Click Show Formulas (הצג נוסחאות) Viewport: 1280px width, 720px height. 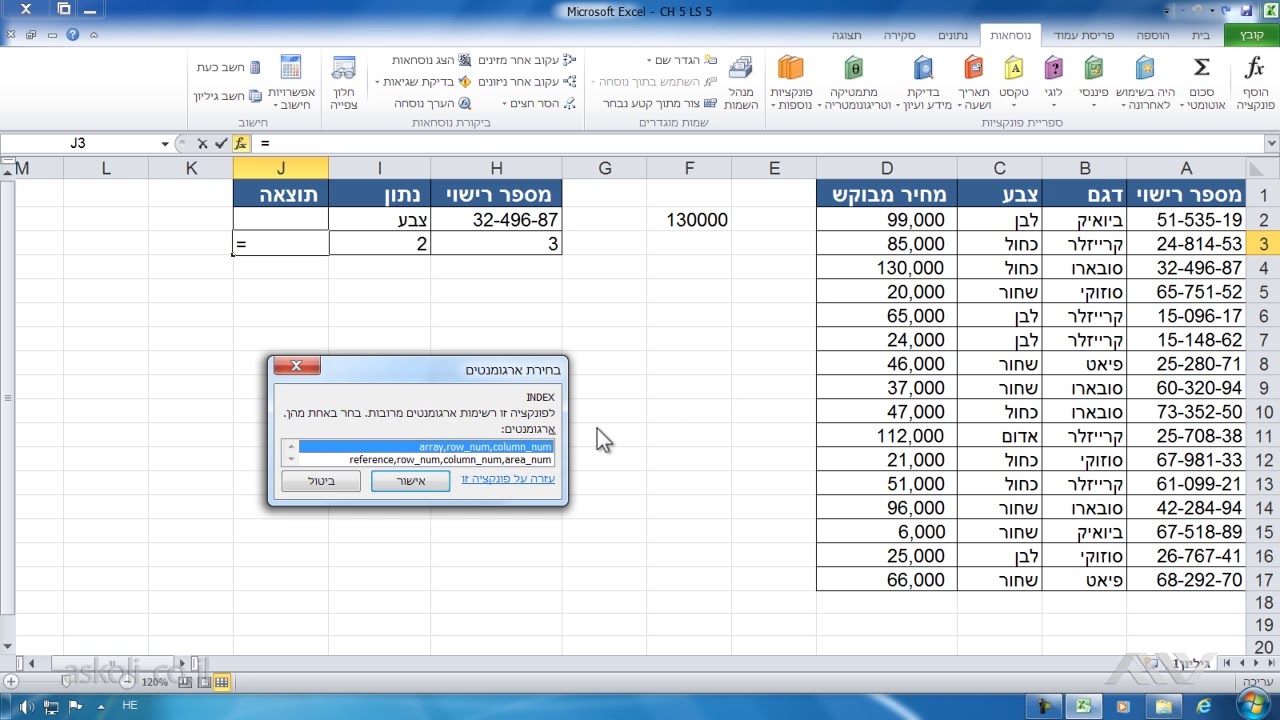click(x=432, y=60)
